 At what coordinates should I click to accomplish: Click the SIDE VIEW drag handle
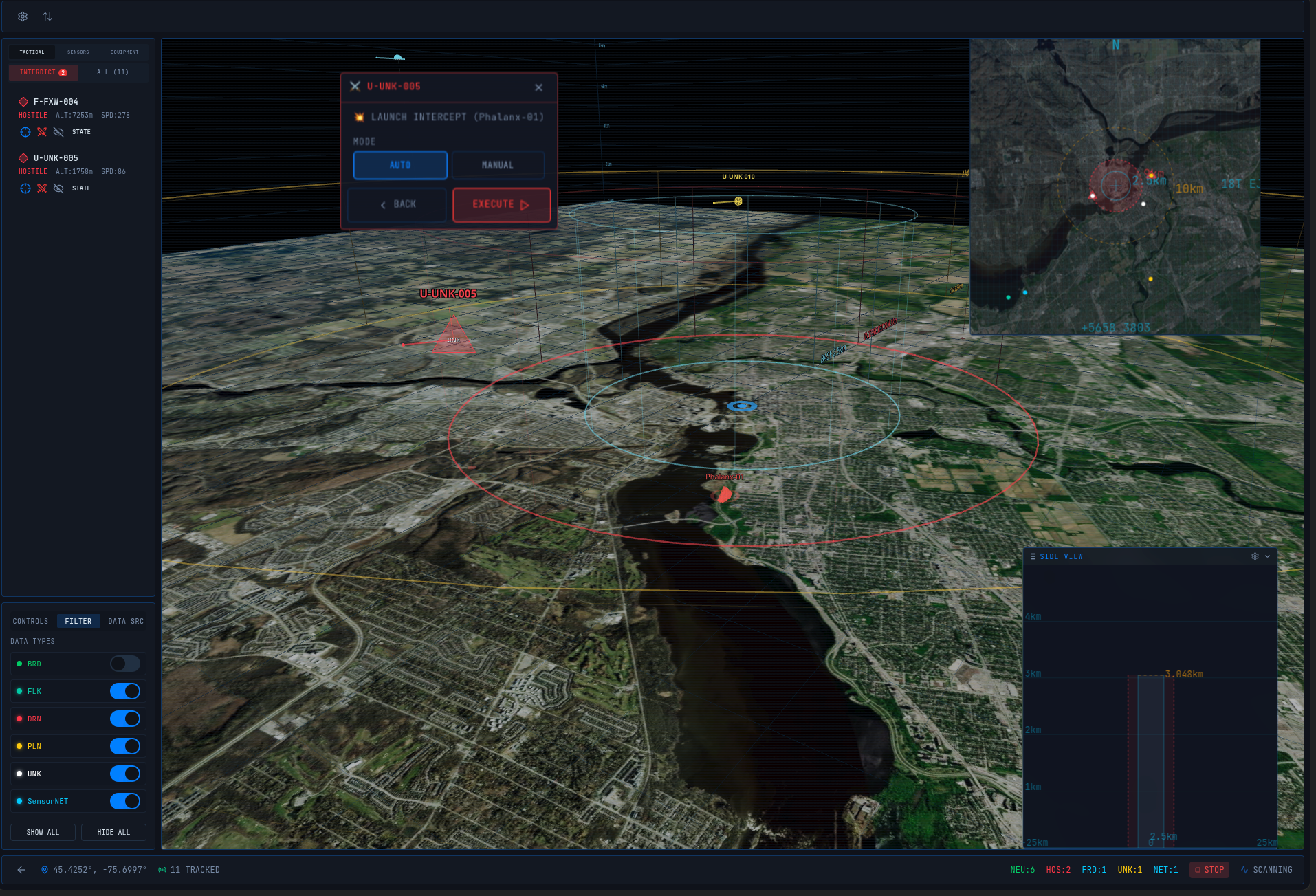[x=1033, y=556]
